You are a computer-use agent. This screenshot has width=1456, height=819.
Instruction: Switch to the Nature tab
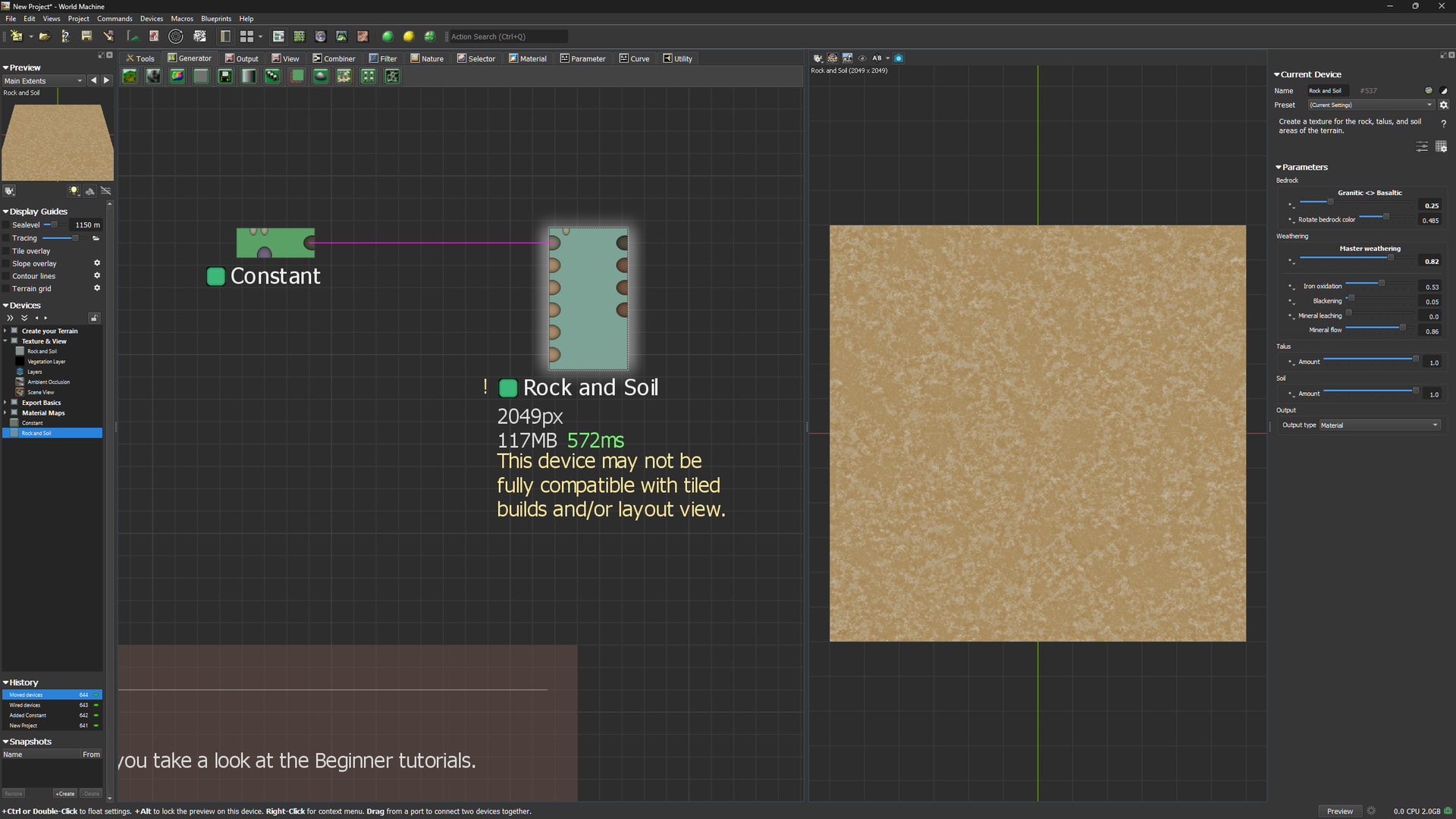point(427,58)
